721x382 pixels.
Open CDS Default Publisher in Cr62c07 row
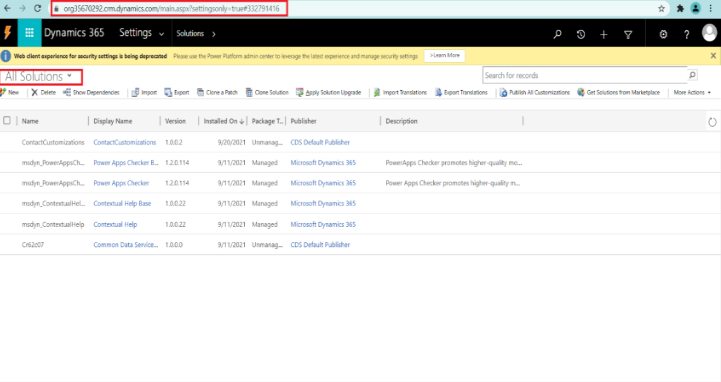tap(320, 245)
